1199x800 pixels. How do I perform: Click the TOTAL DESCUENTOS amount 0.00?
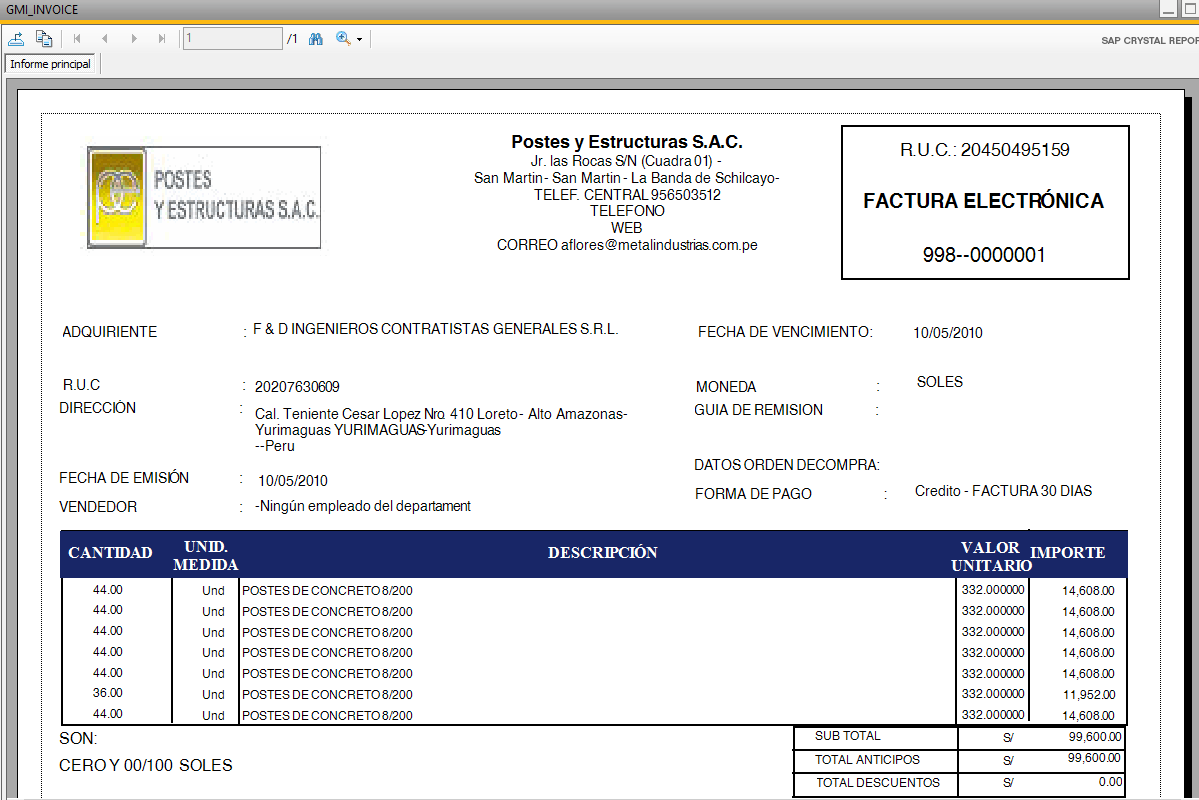(x=1110, y=782)
